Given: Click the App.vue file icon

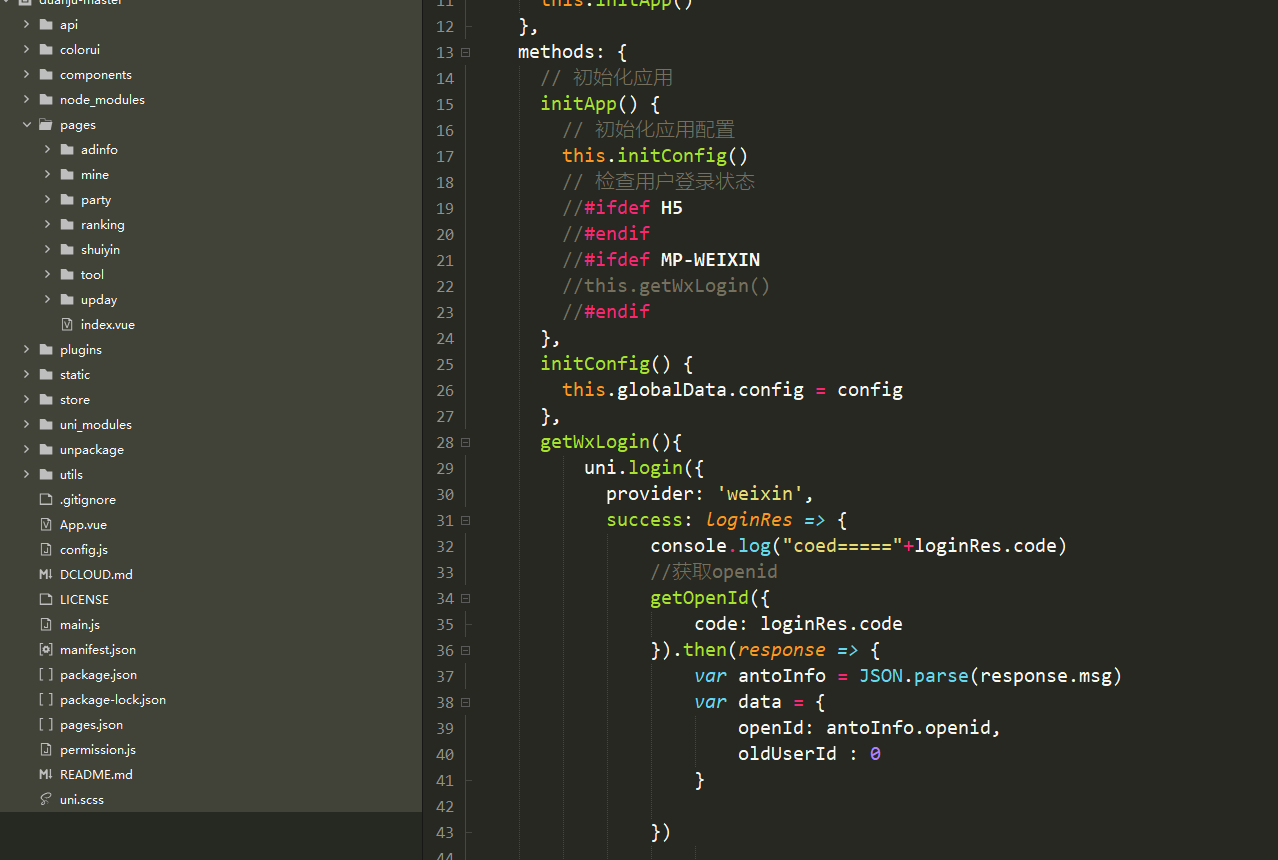Looking at the screenshot, I should click(x=46, y=524).
